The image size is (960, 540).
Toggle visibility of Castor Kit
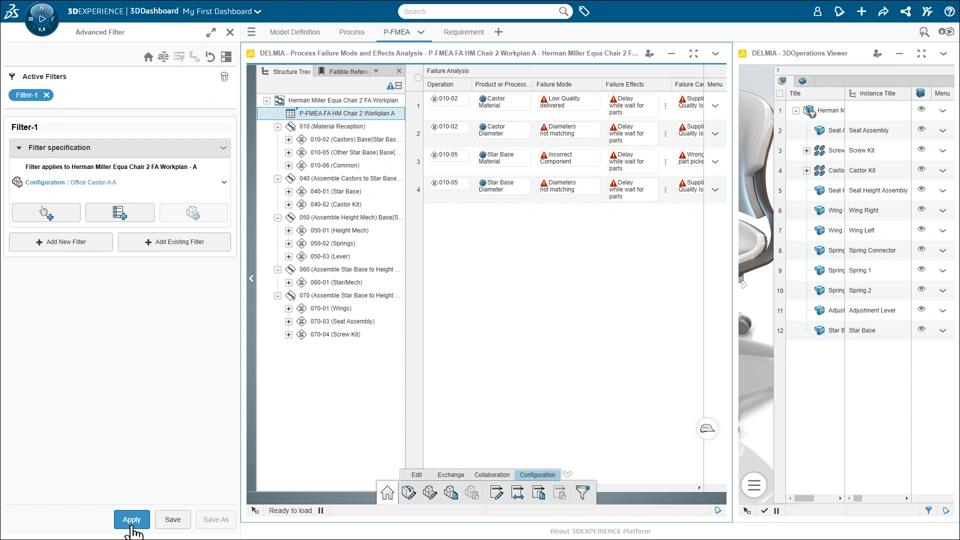pyautogui.click(x=921, y=170)
